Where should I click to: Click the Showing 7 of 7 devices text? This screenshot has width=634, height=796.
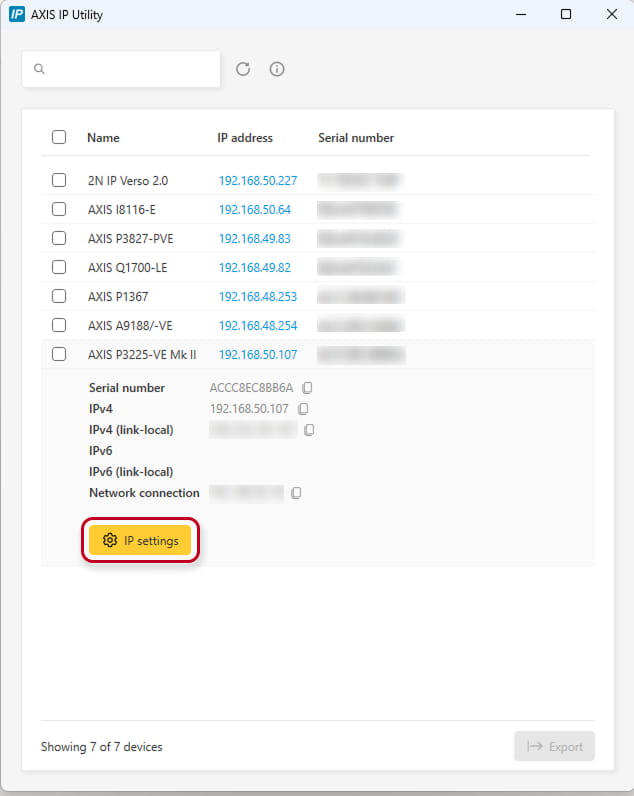click(x=102, y=747)
